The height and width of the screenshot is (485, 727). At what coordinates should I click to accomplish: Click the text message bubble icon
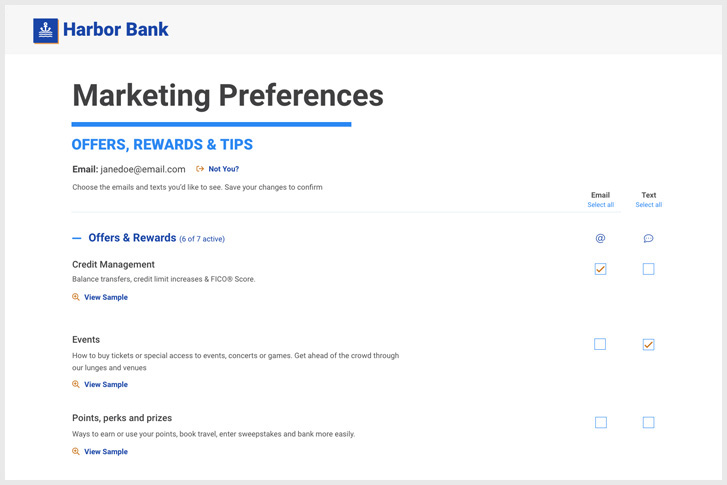pos(648,238)
